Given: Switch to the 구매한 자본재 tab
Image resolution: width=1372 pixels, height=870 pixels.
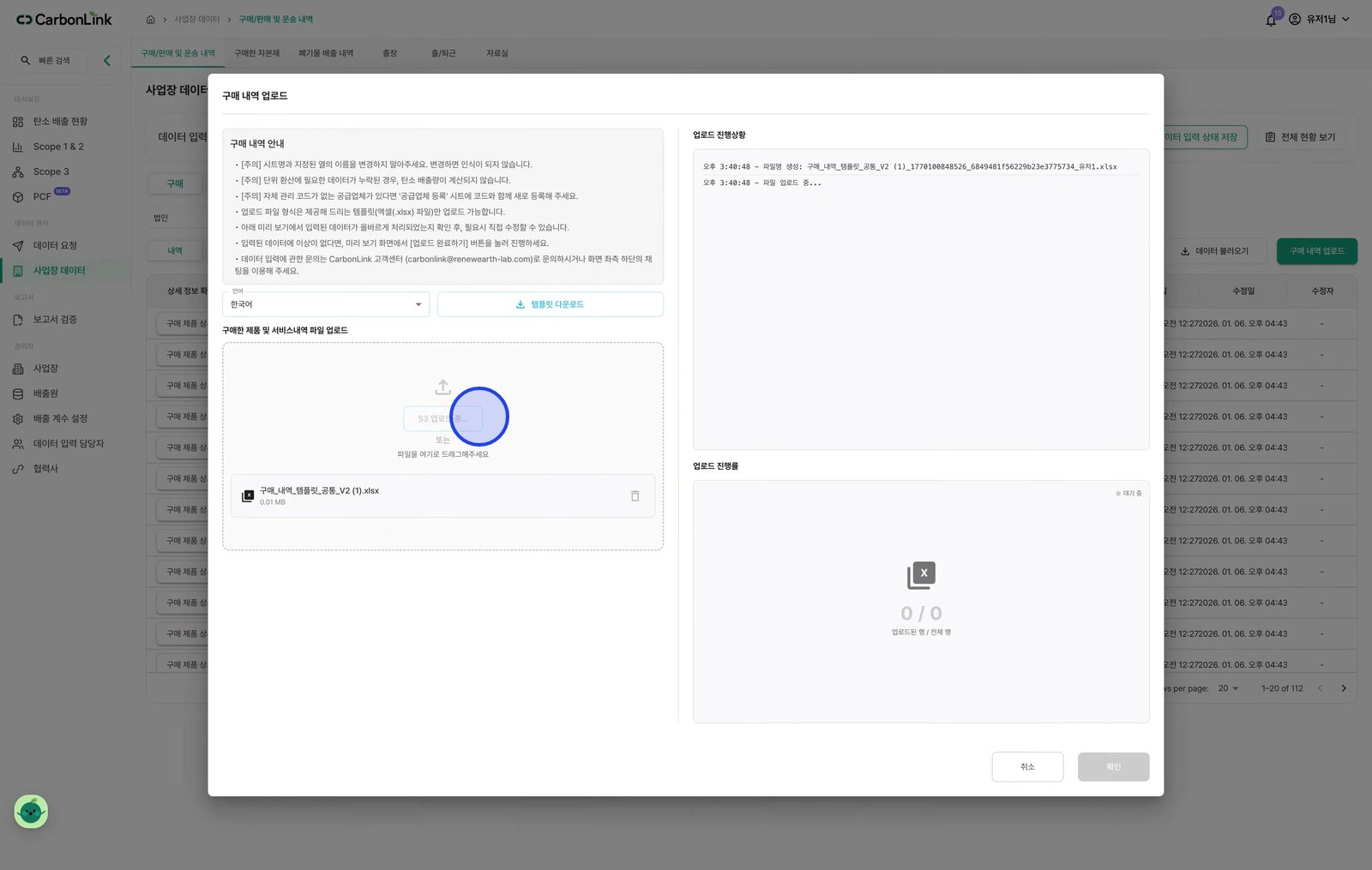Looking at the screenshot, I should click(x=257, y=53).
